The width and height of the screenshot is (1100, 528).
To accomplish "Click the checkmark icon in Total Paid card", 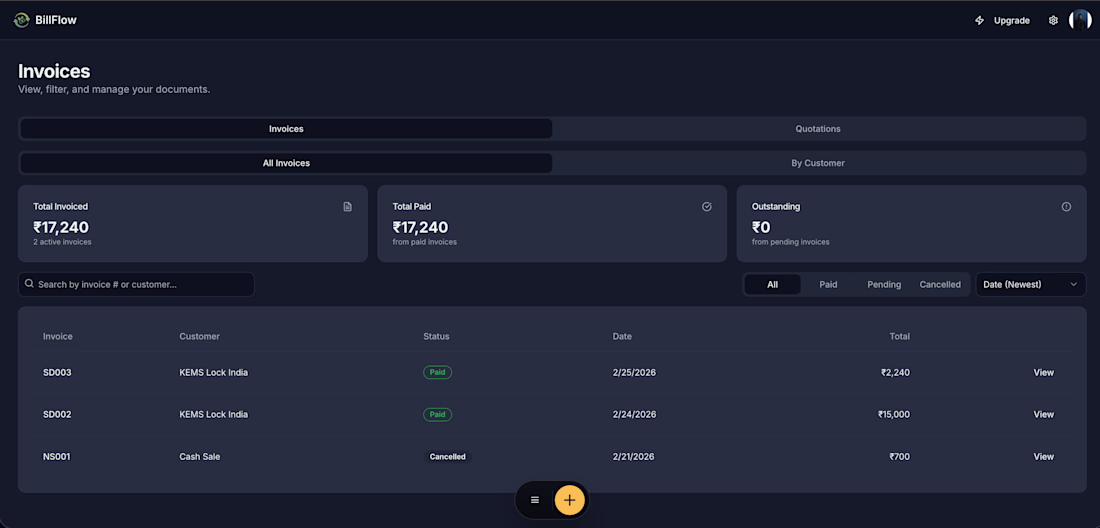I will coord(706,207).
